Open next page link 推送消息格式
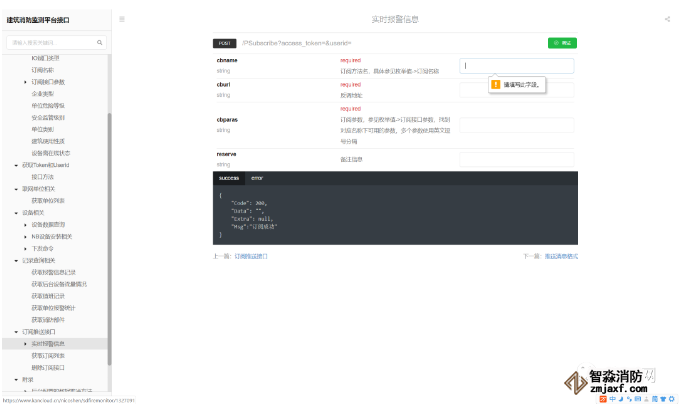The width and height of the screenshot is (680, 404). pos(561,256)
